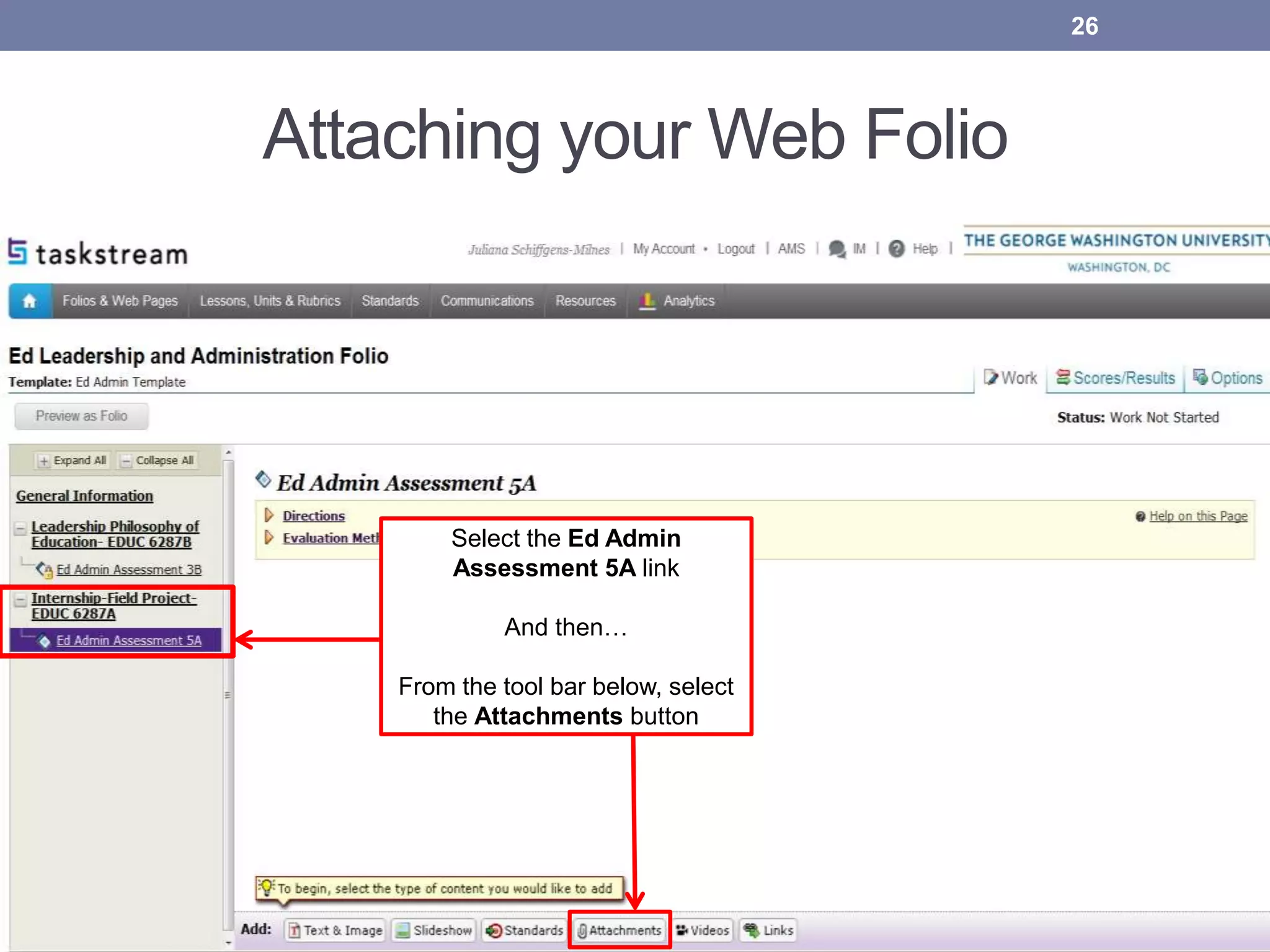Screen dimensions: 1270x952
Task: Click the Links chain icon
Action: tap(752, 930)
